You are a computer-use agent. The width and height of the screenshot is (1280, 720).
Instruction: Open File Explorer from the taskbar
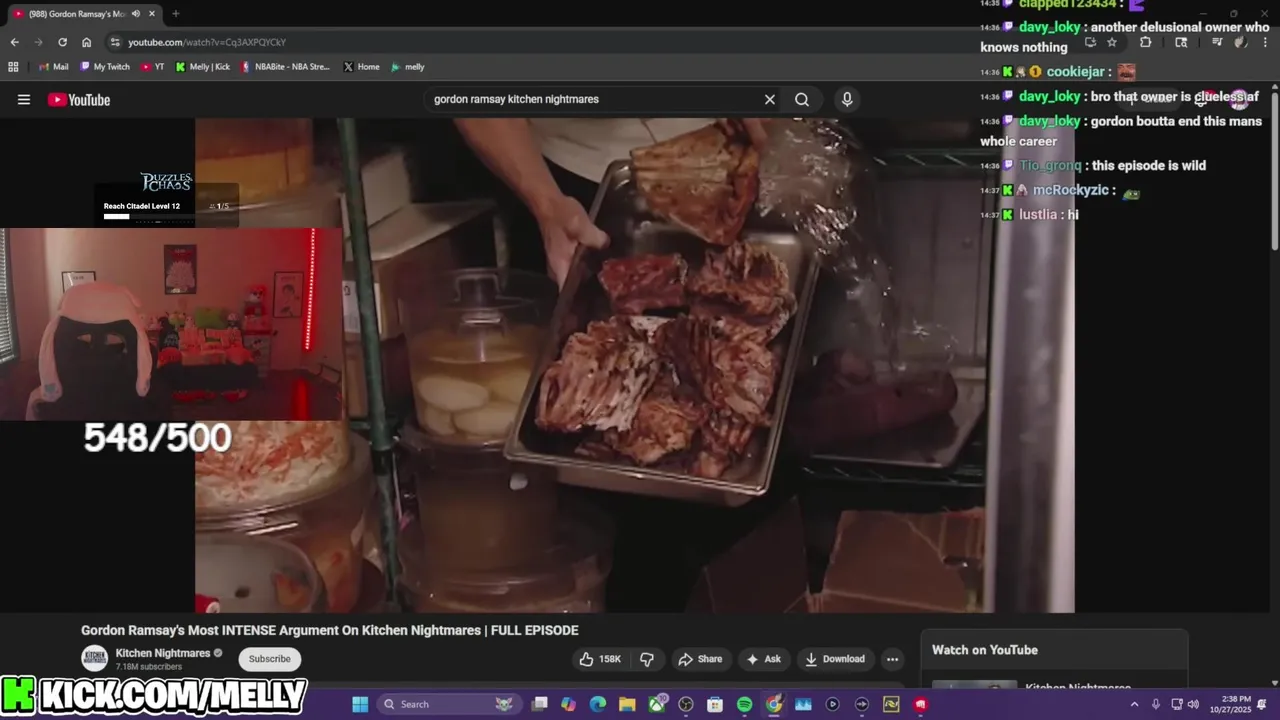pos(627,704)
